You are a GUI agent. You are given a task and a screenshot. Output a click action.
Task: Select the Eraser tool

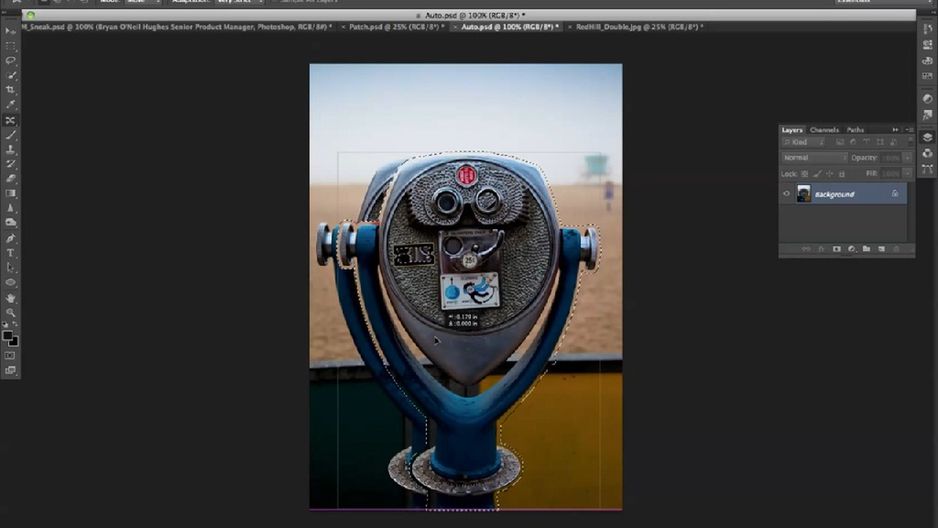pyautogui.click(x=10, y=179)
